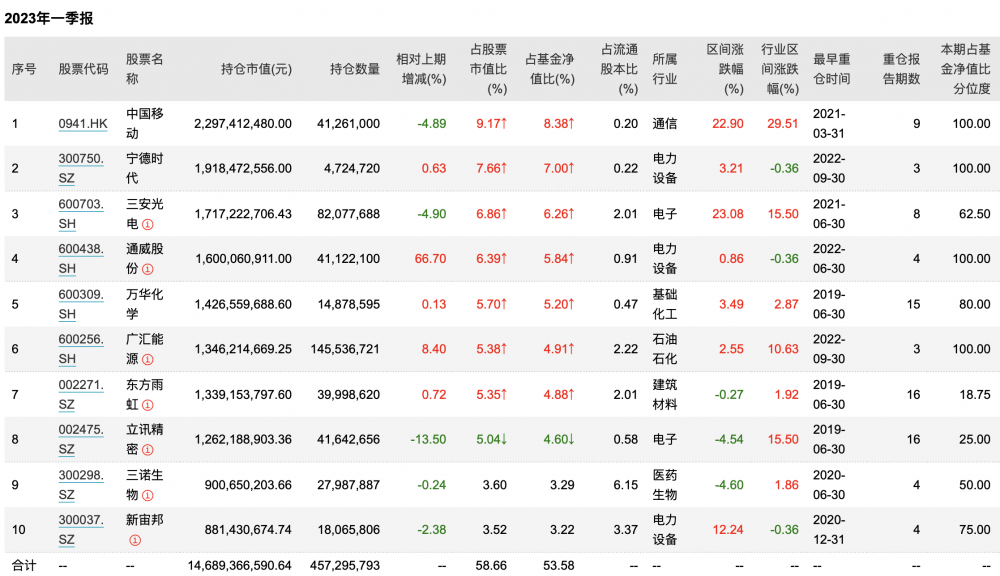Click the 占基金净值比(%) column header
The width and height of the screenshot is (1000, 576).
[x=550, y=69]
